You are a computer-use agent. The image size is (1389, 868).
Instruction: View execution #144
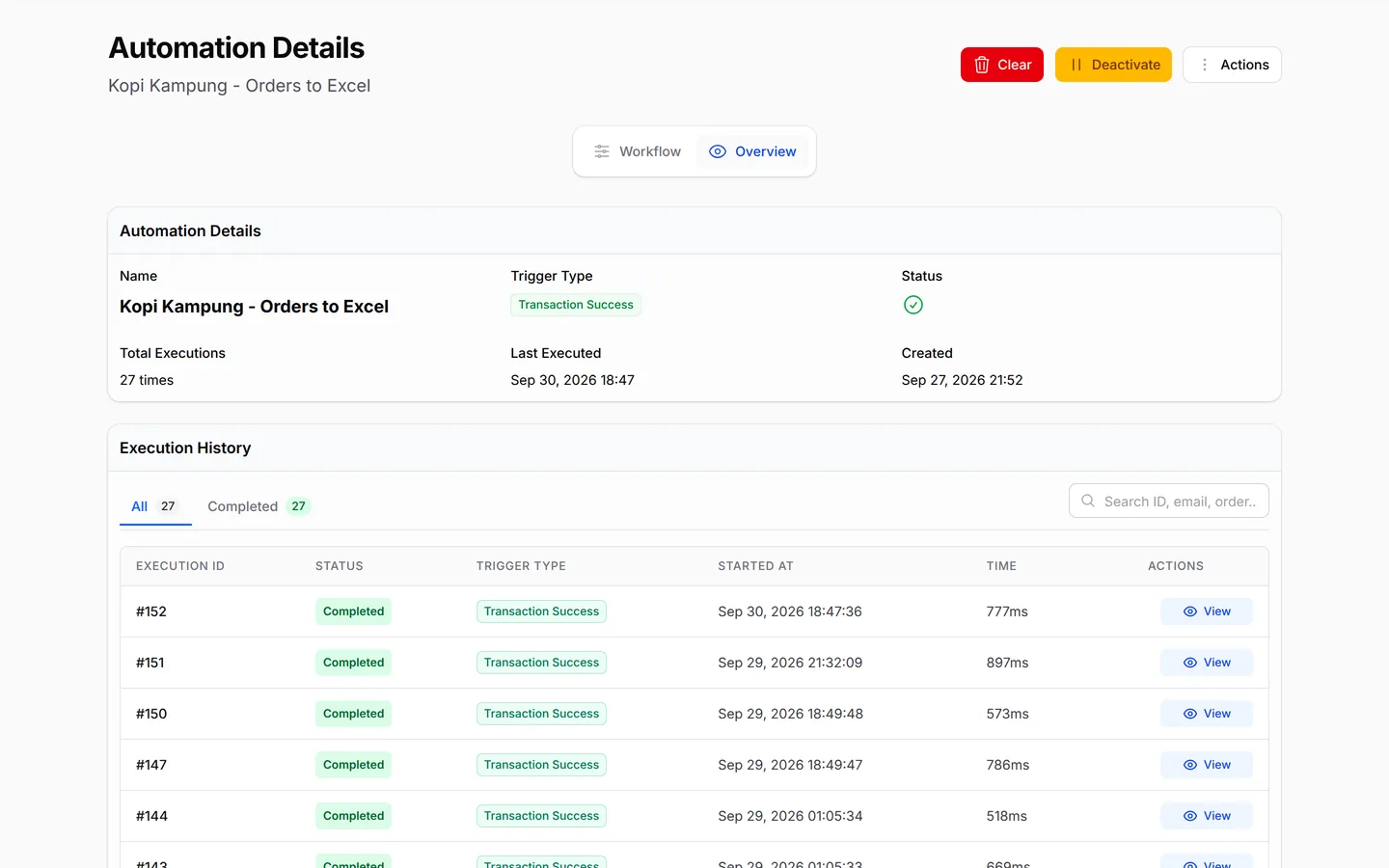pyautogui.click(x=1207, y=816)
